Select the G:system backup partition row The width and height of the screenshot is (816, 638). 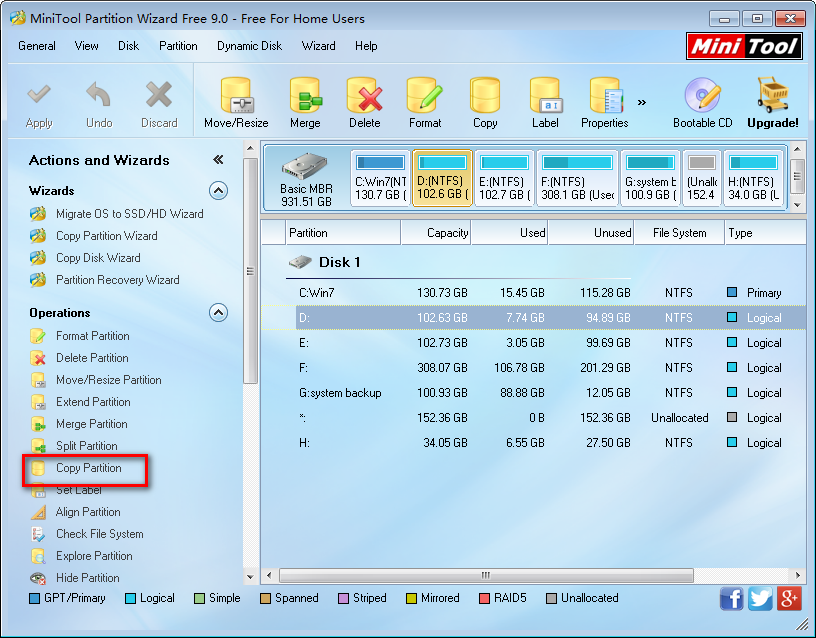(533, 393)
